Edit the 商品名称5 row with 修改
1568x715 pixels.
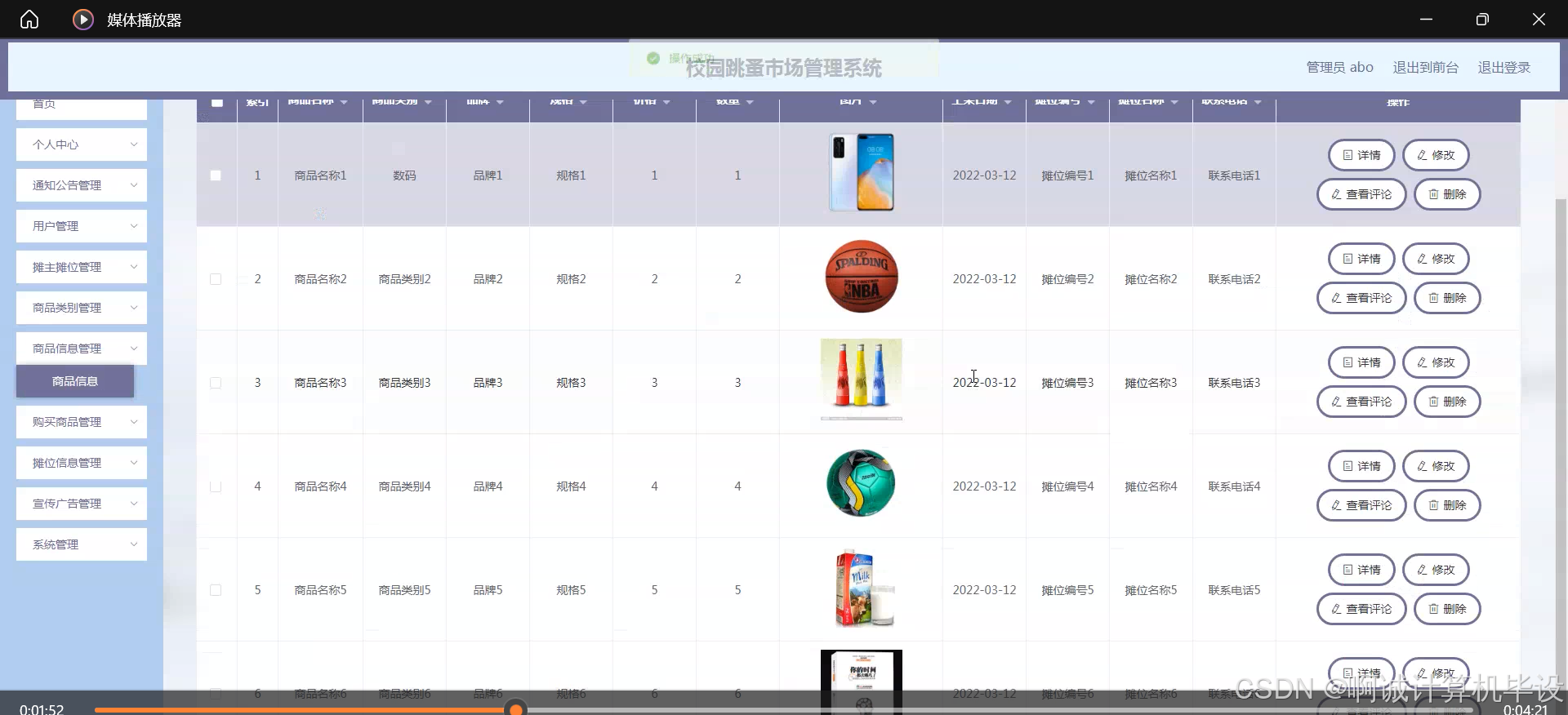tap(1436, 570)
